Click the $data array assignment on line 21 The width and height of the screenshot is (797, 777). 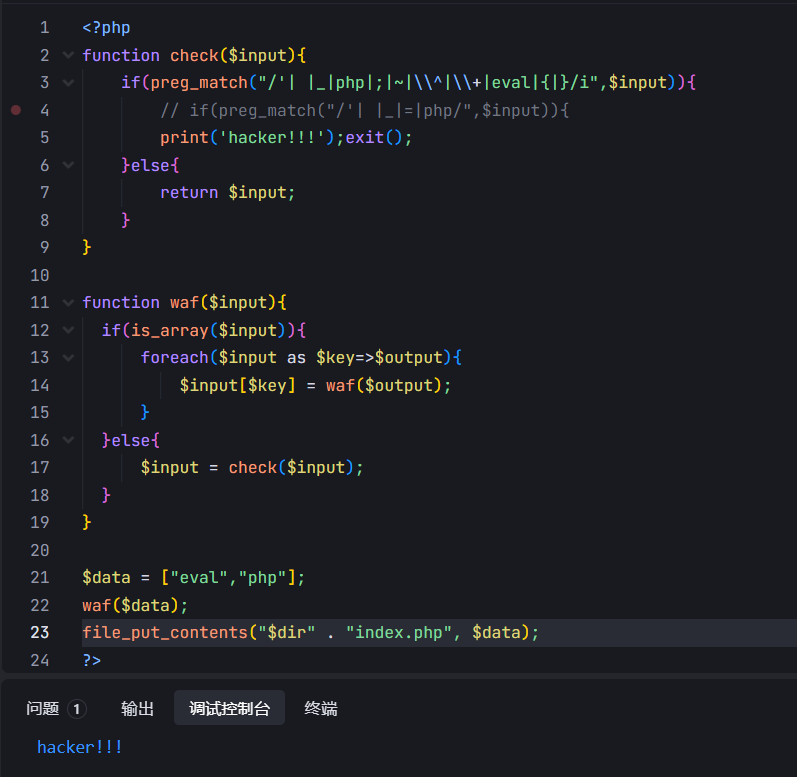click(x=193, y=577)
